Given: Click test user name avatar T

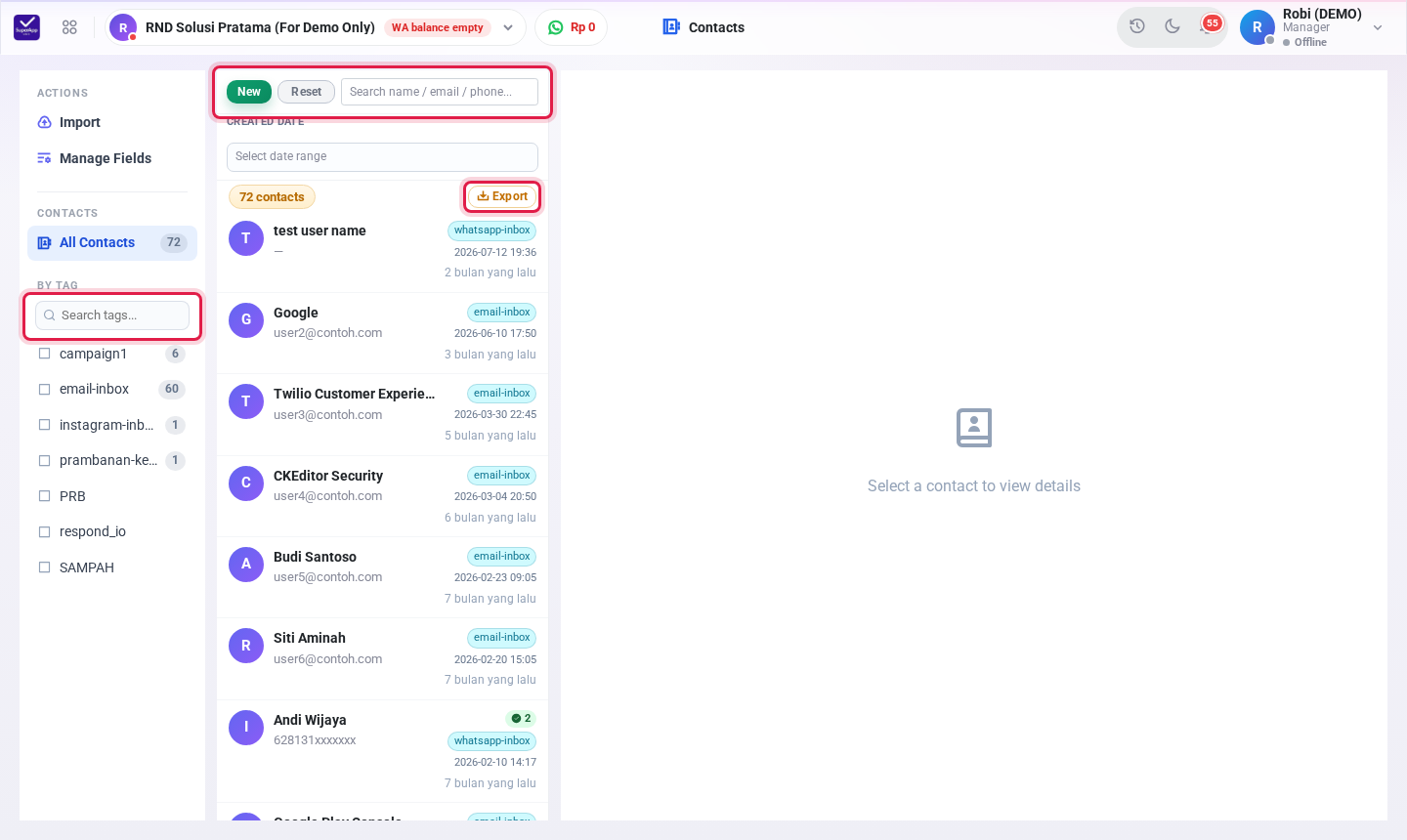Looking at the screenshot, I should [246, 238].
